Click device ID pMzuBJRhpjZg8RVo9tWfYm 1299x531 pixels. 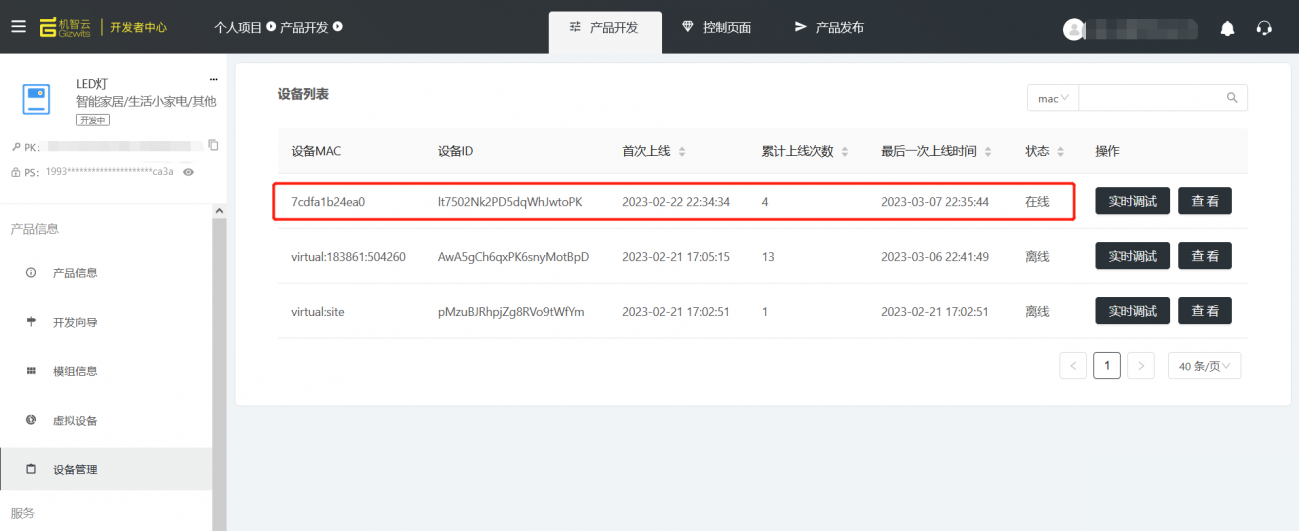511,311
